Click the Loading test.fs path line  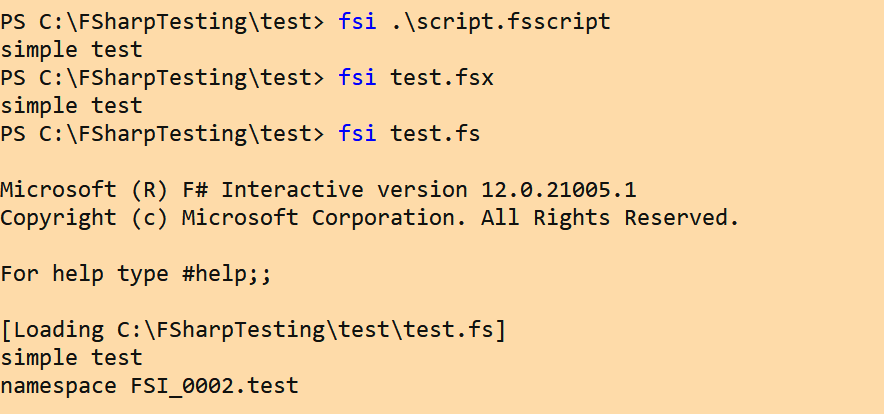(253, 329)
